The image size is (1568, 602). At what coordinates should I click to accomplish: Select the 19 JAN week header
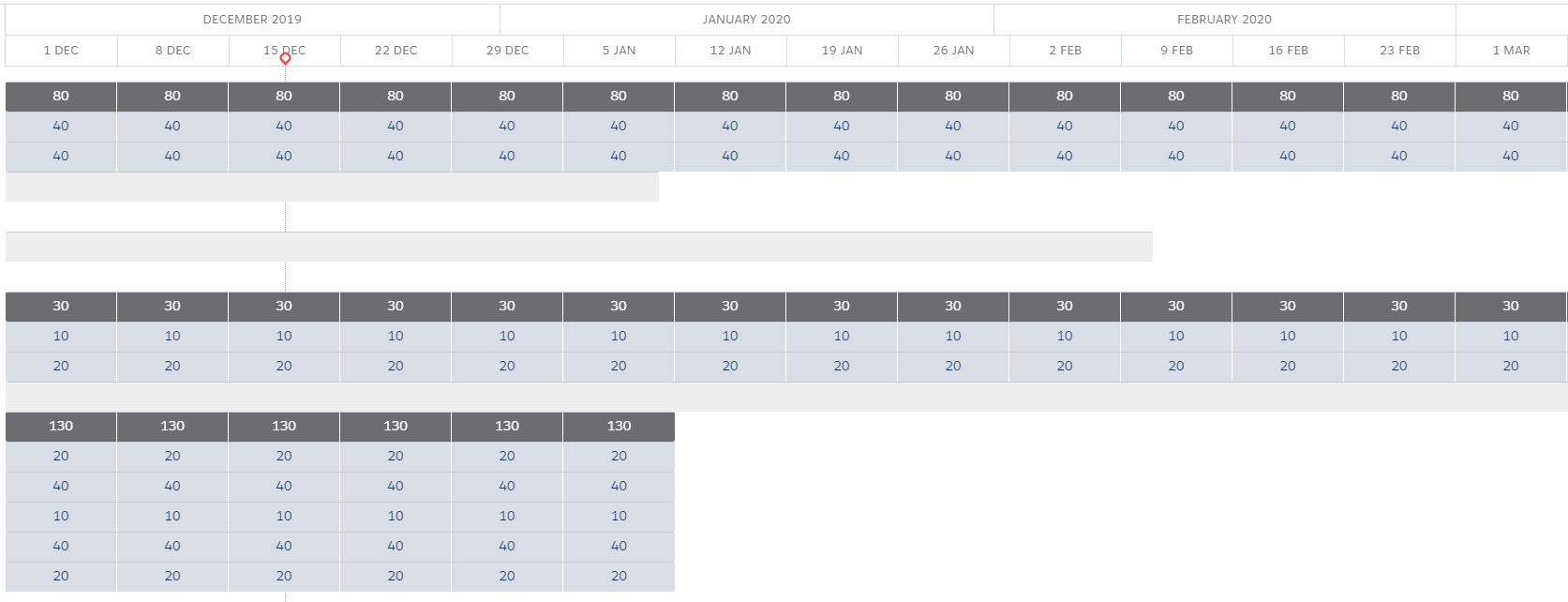click(x=842, y=51)
